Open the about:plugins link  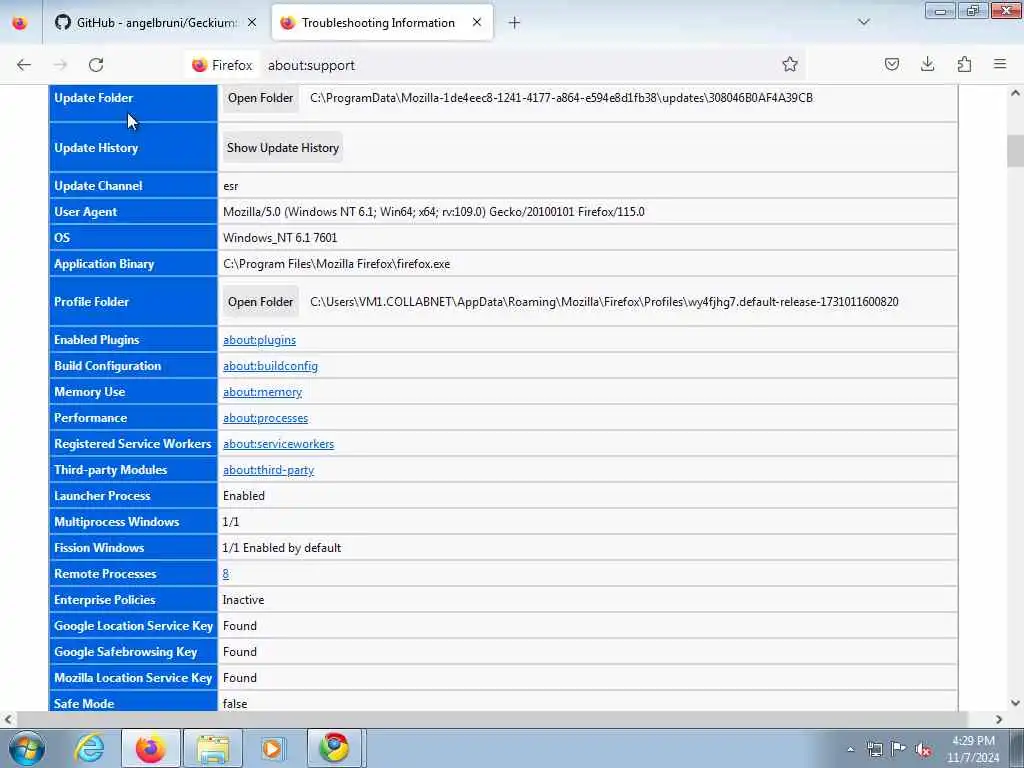click(x=259, y=340)
